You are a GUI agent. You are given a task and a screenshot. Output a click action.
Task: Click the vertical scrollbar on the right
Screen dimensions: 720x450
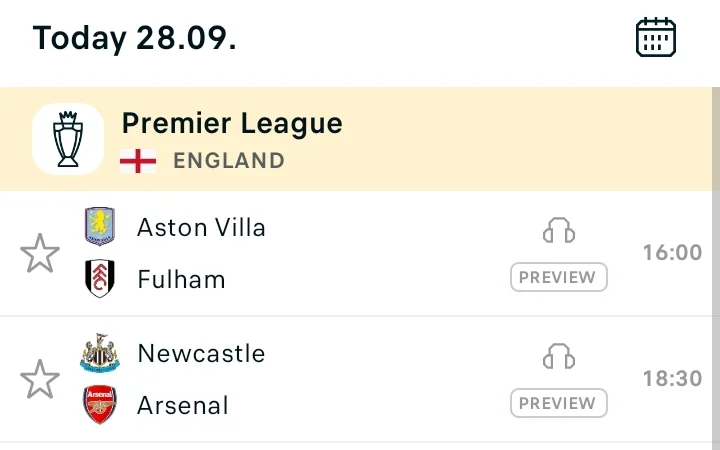pos(716,268)
